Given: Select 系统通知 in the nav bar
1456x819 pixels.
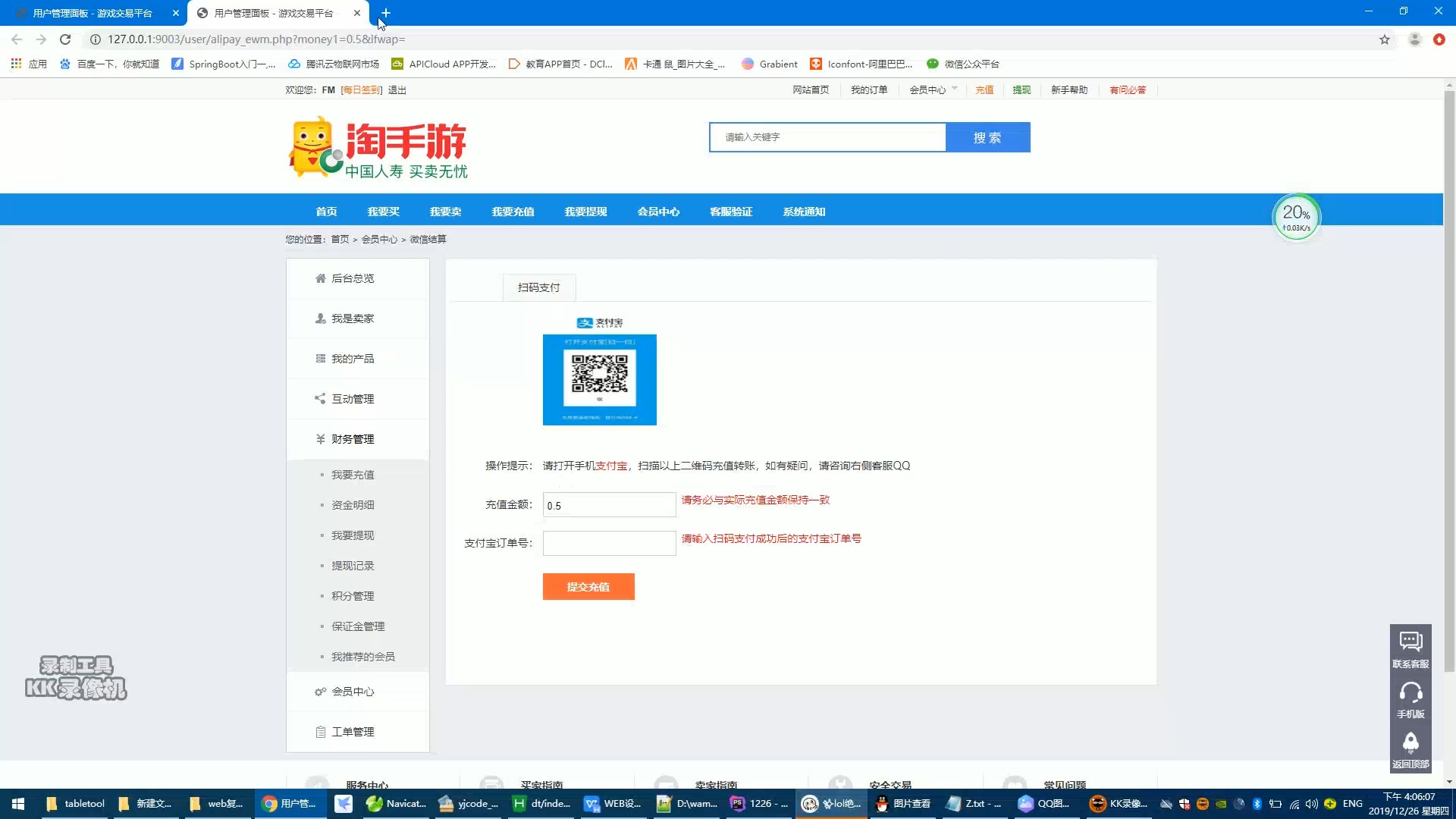Looking at the screenshot, I should (804, 212).
